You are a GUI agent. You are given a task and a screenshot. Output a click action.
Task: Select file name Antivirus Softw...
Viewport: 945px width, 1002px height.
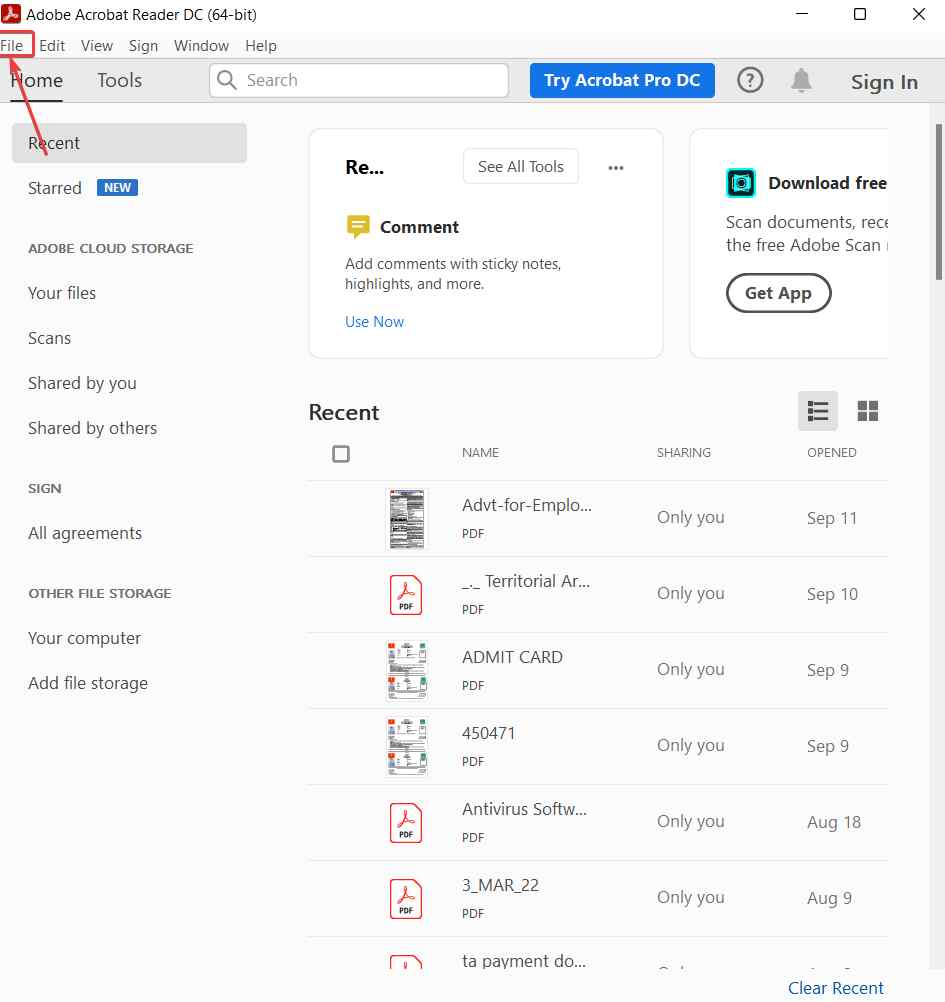[525, 809]
